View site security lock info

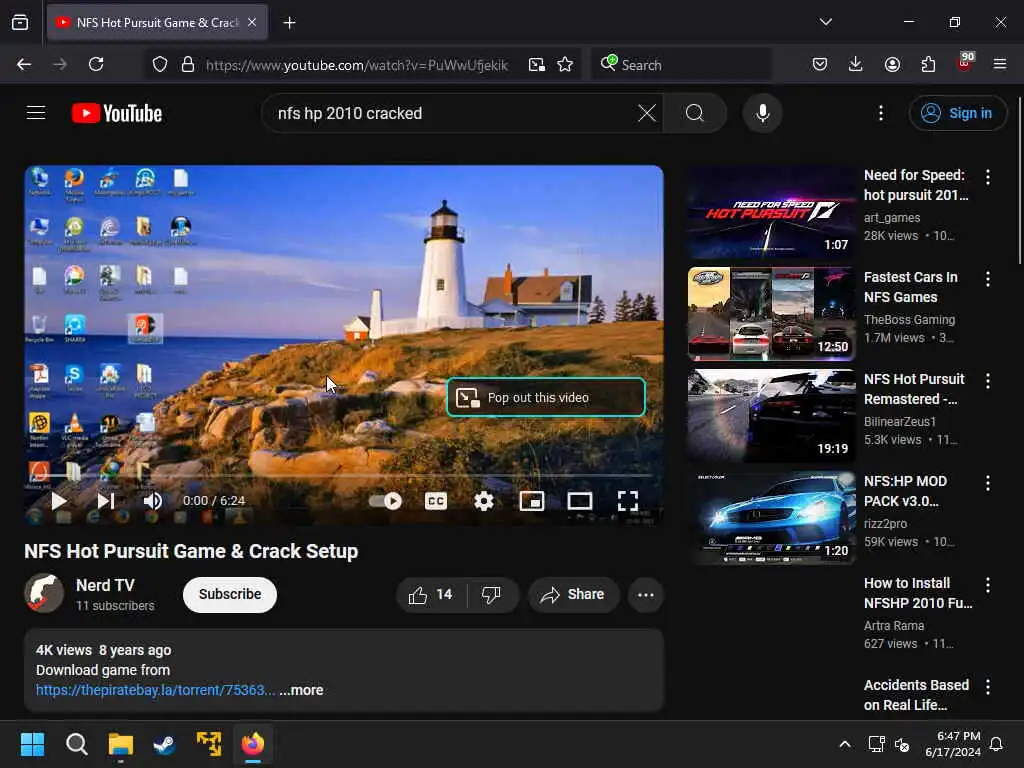click(x=188, y=65)
